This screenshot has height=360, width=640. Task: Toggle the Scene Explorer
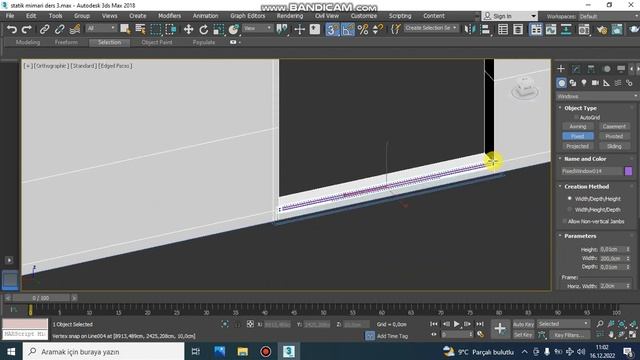coord(503,29)
